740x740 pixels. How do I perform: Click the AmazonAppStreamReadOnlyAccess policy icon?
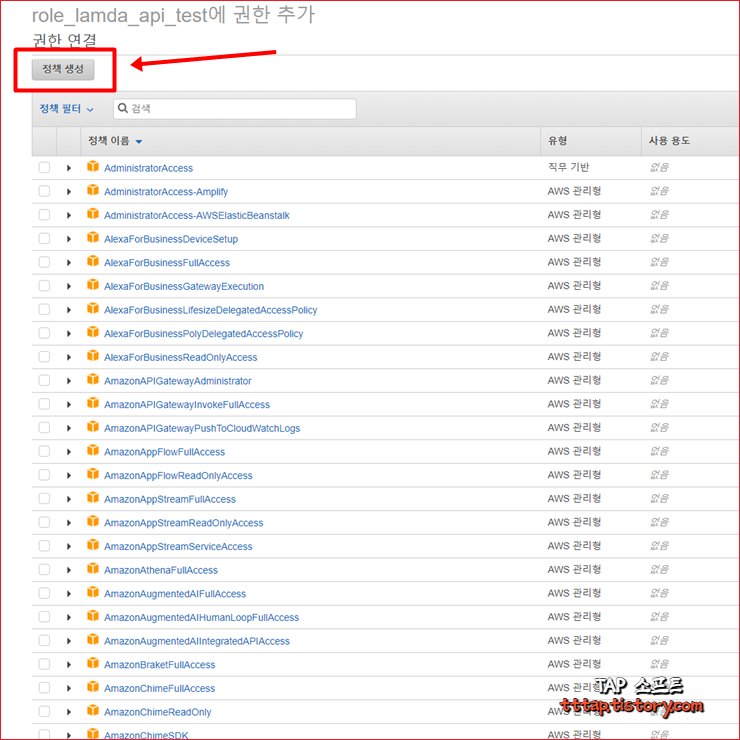93,521
